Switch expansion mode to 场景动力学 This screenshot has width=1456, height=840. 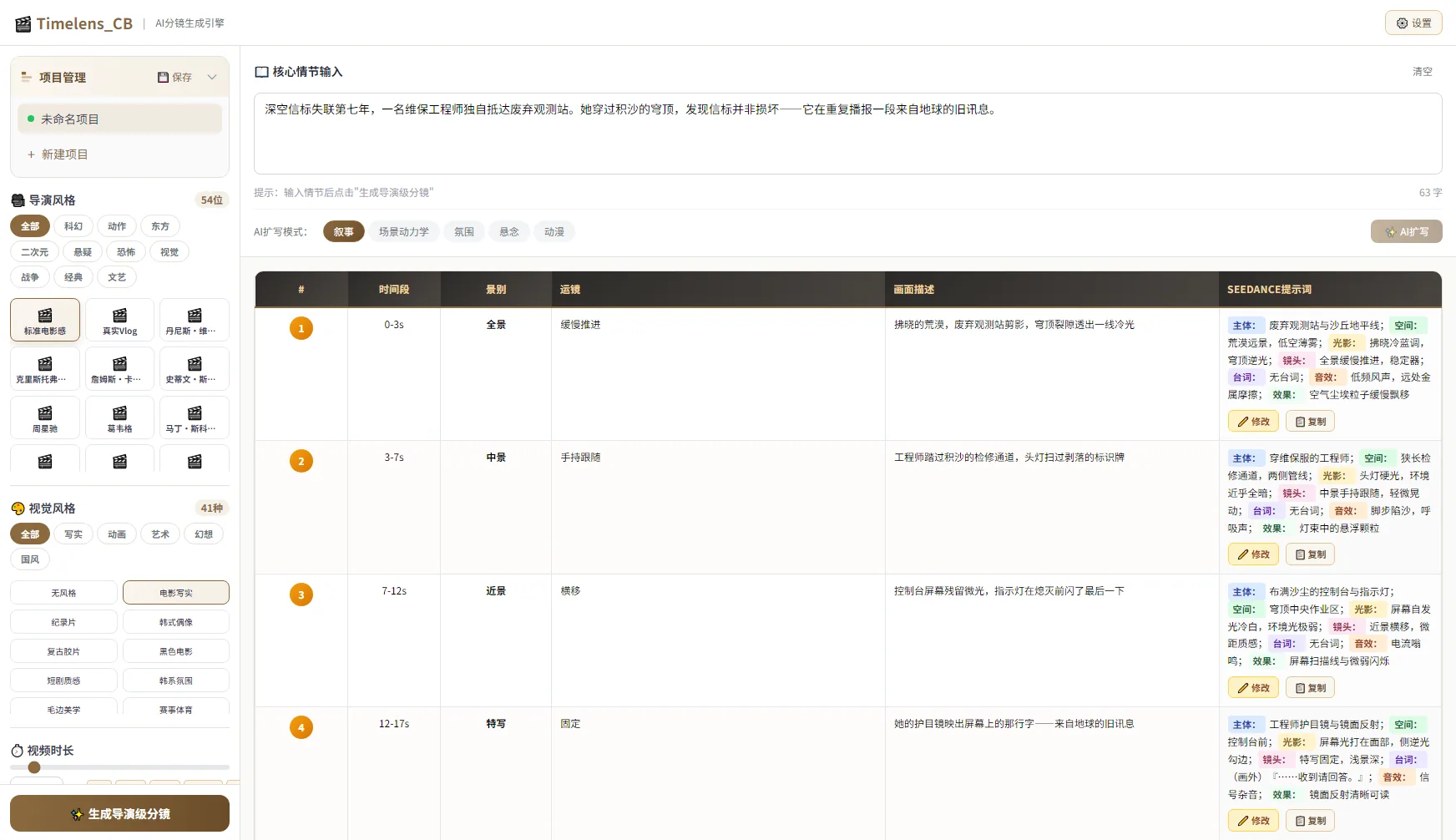pos(403,232)
